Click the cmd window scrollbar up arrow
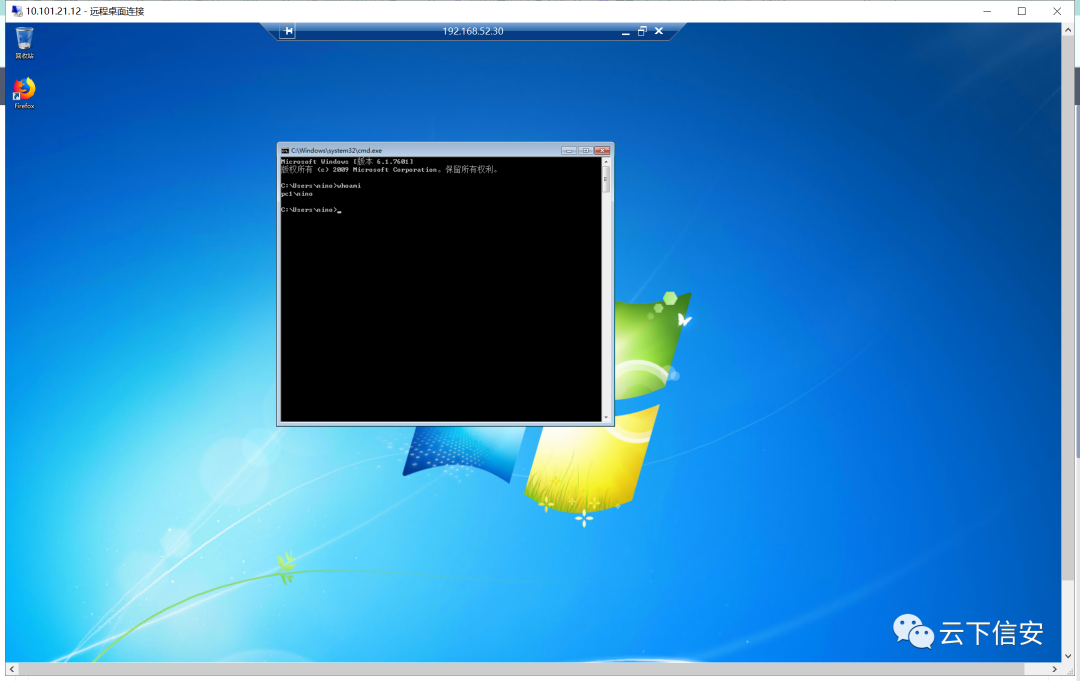 point(606,162)
